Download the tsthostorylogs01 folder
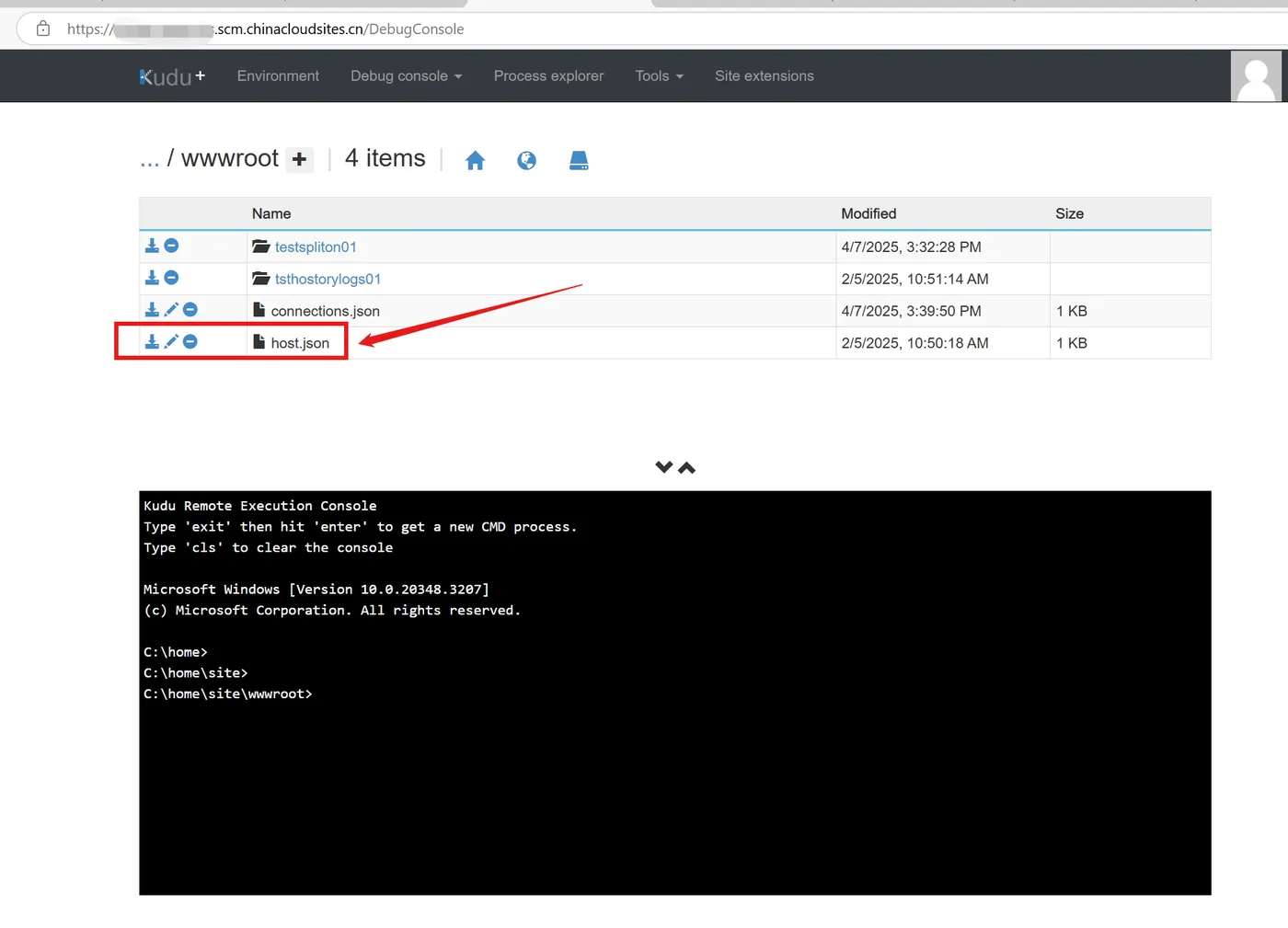 152,278
